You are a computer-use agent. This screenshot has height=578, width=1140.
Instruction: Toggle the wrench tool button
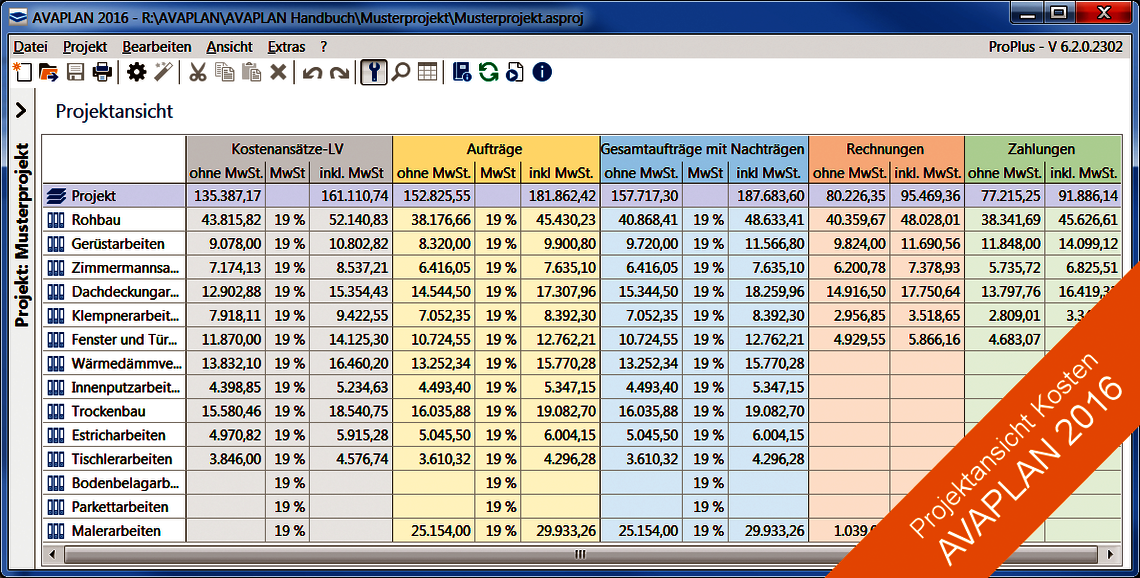374,72
